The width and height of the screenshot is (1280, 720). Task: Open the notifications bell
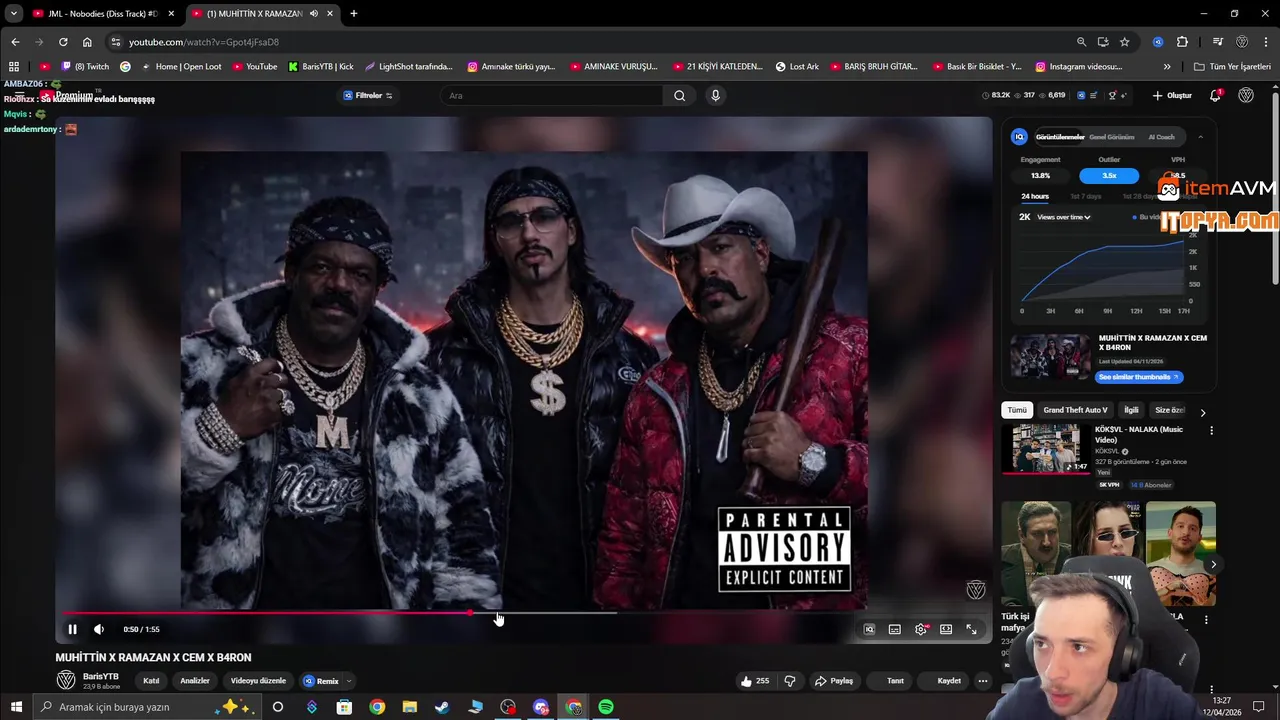coord(1215,96)
